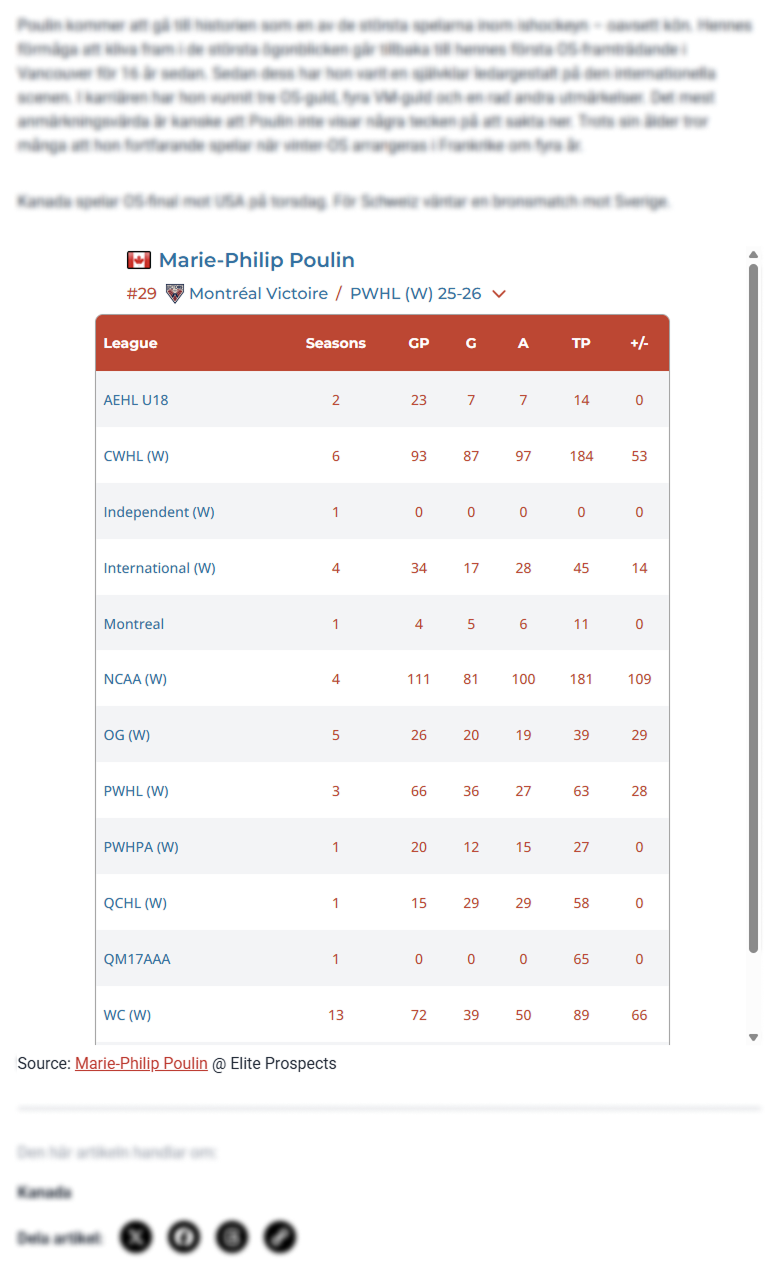The width and height of the screenshot is (777, 1282).
Task: Click the TP column header
Action: [581, 343]
